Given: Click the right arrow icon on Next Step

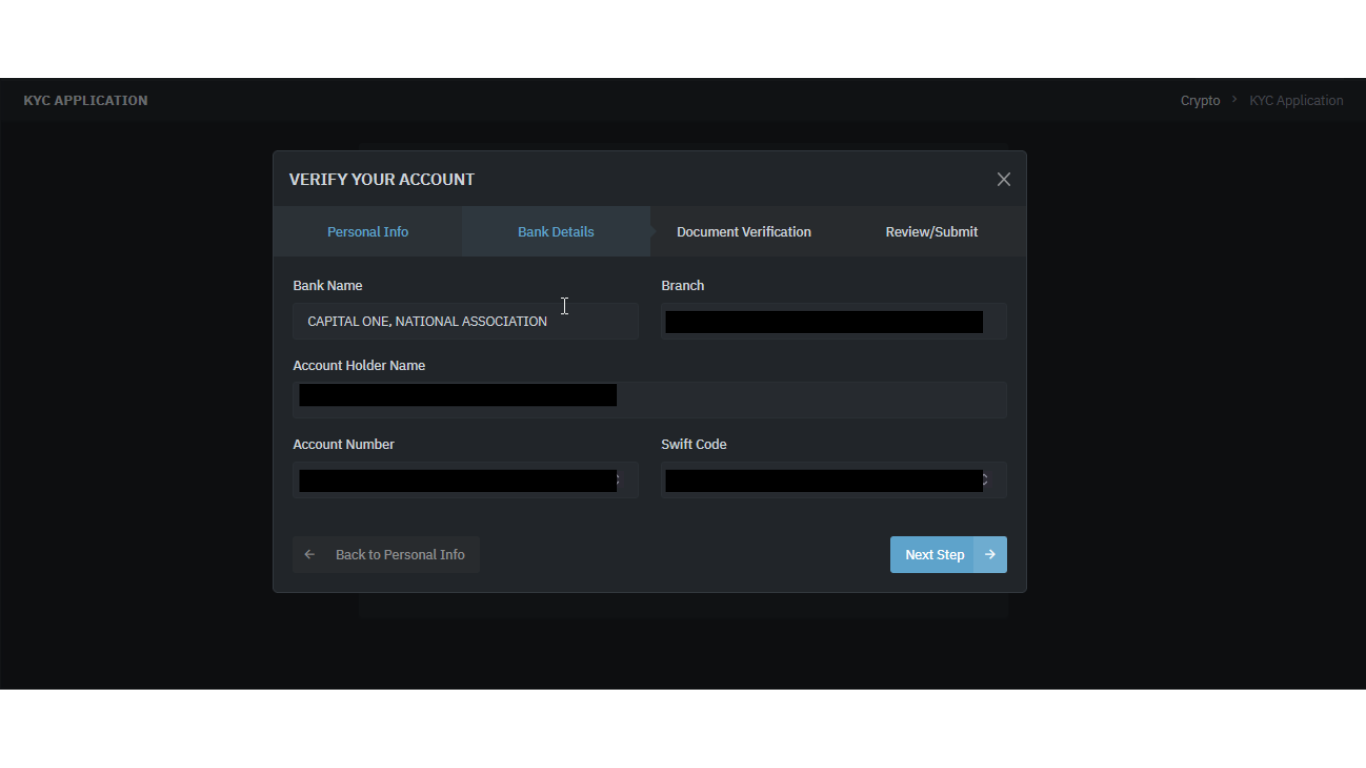Looking at the screenshot, I should tap(990, 555).
